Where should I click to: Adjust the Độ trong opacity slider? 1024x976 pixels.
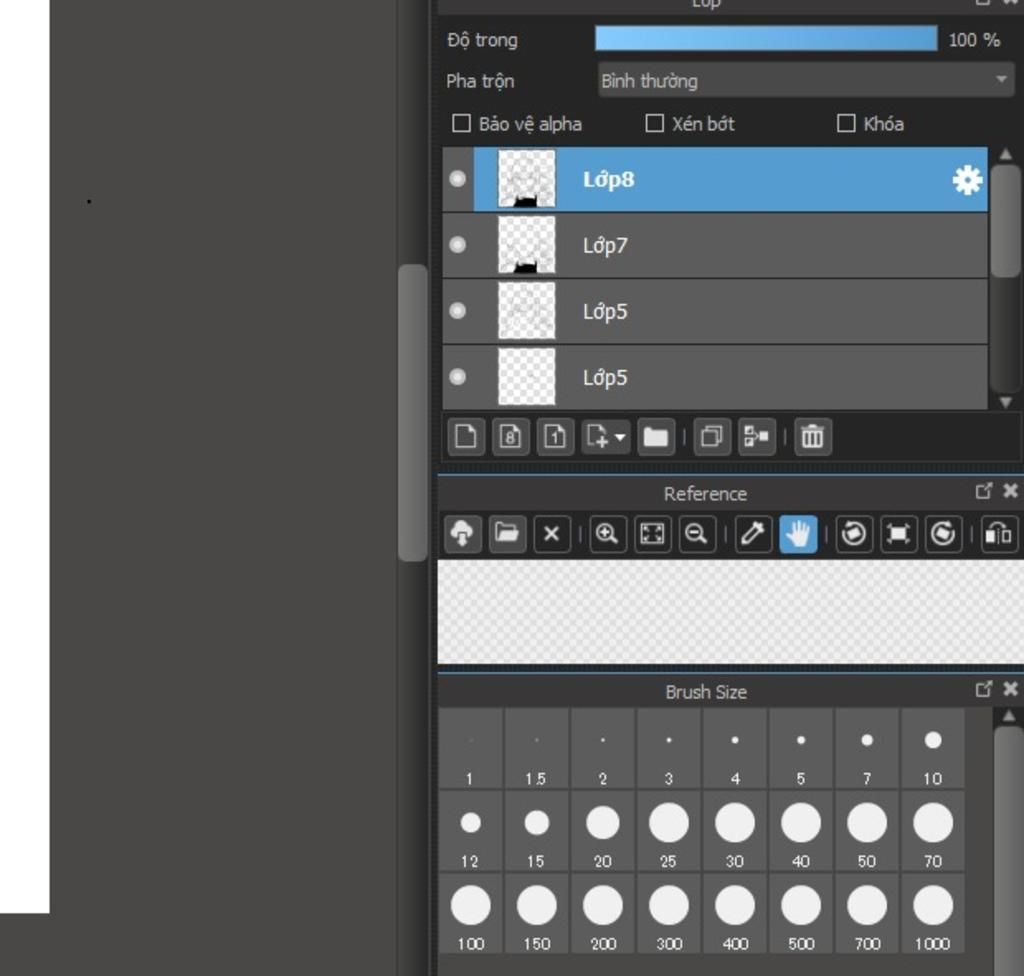pos(766,39)
